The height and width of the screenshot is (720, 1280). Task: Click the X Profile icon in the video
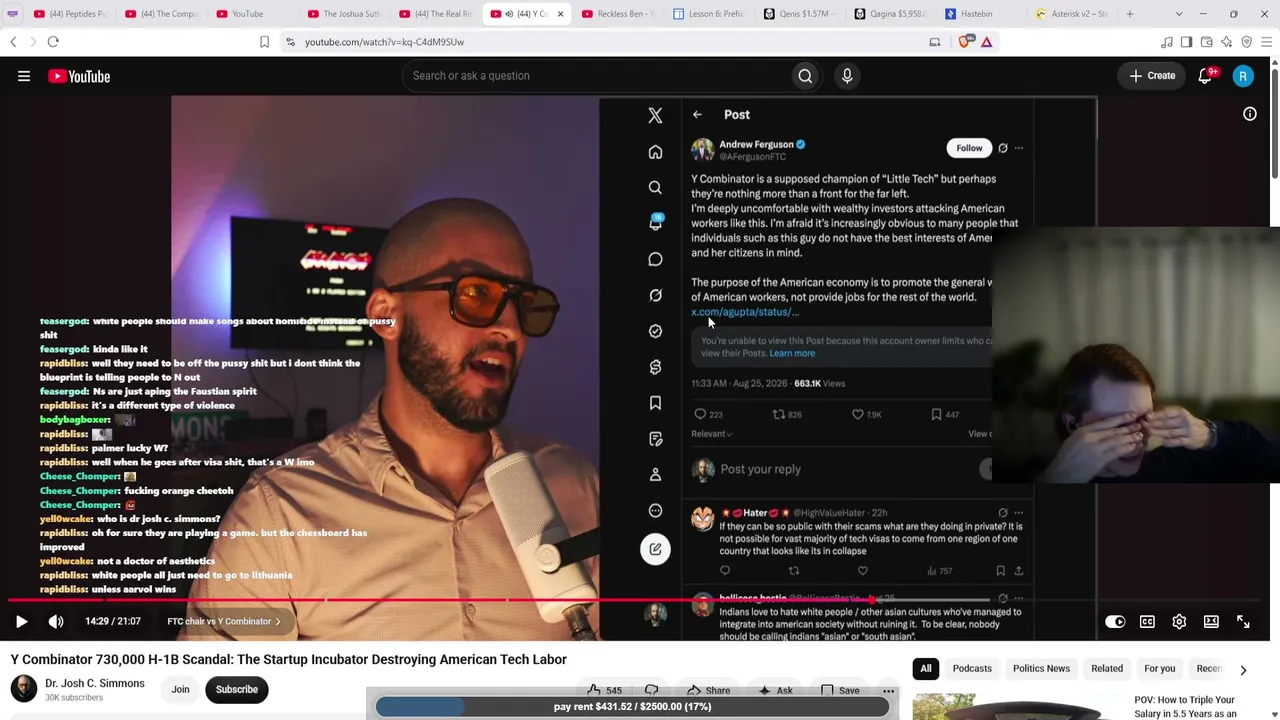[655, 475]
